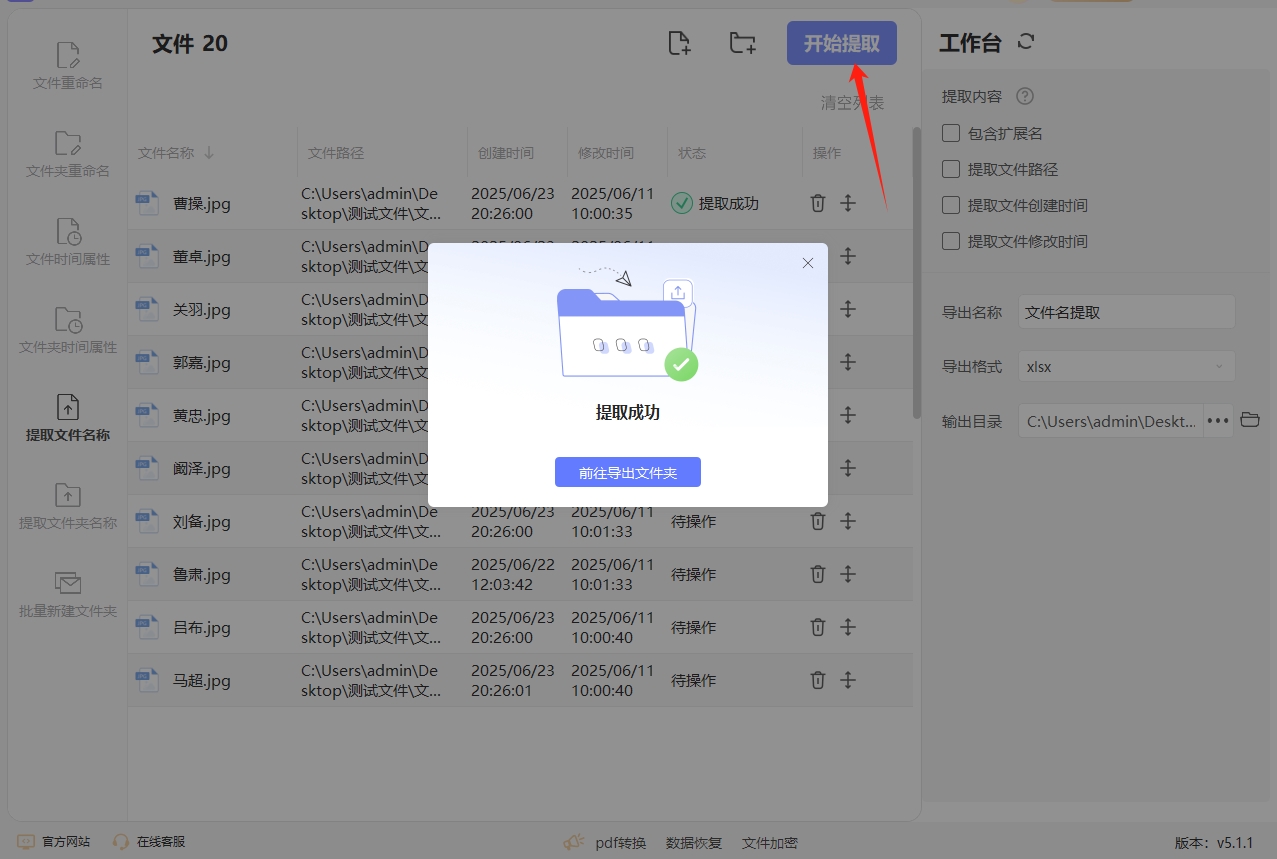Click the move handle icon for 马超.jpg

point(848,680)
